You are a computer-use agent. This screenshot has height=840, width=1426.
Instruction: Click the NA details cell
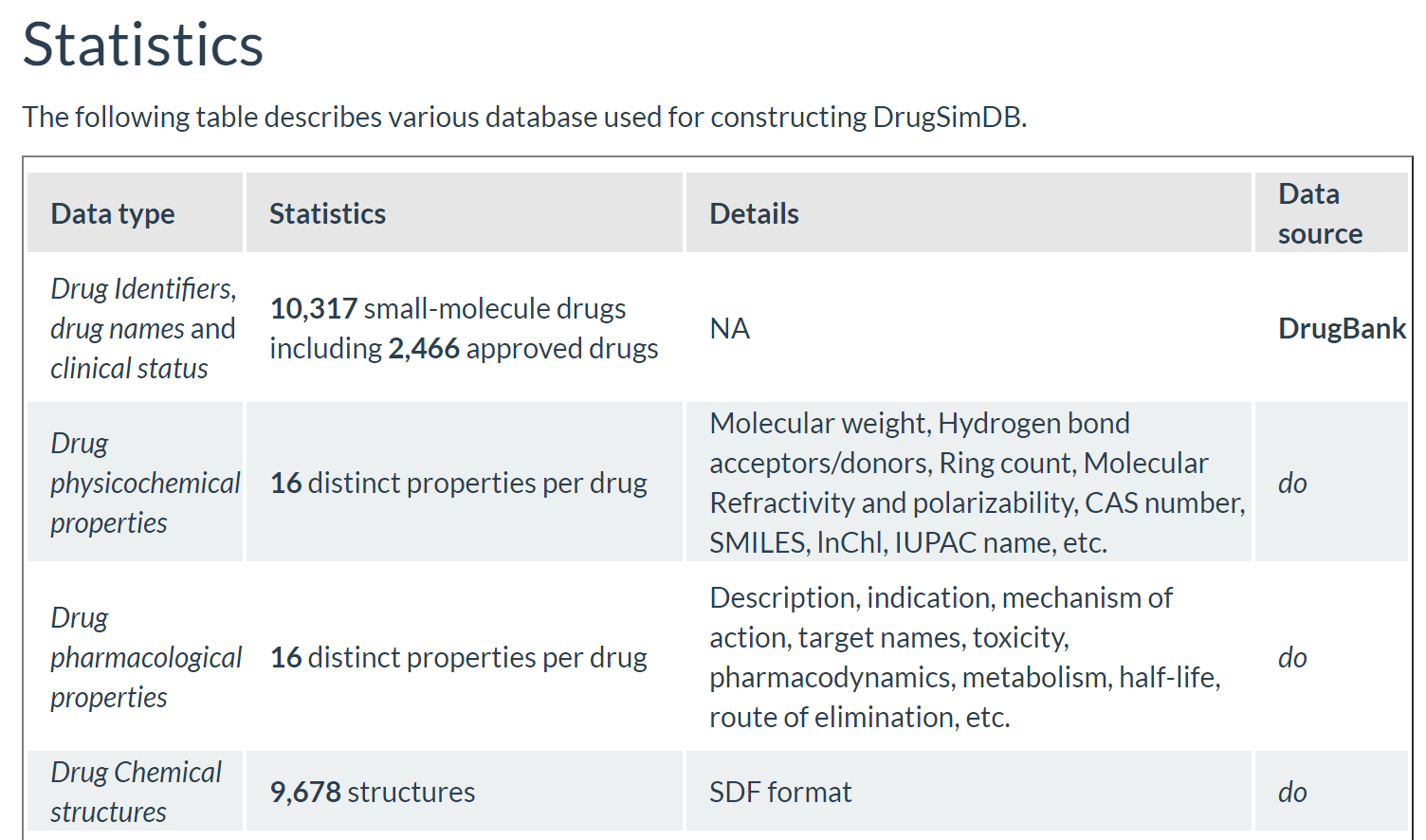[x=968, y=328]
